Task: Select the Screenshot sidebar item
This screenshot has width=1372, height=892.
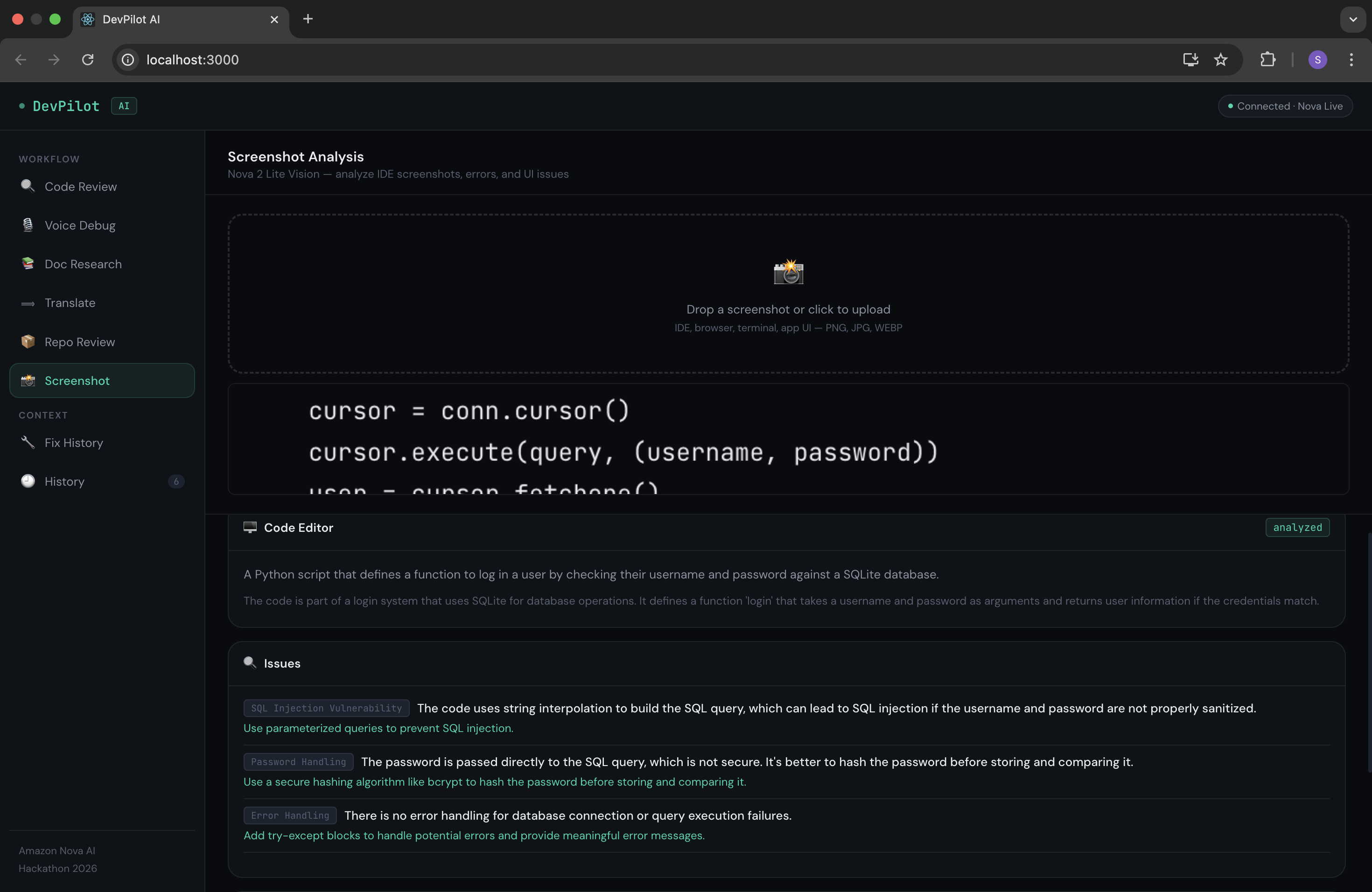Action: (77, 380)
